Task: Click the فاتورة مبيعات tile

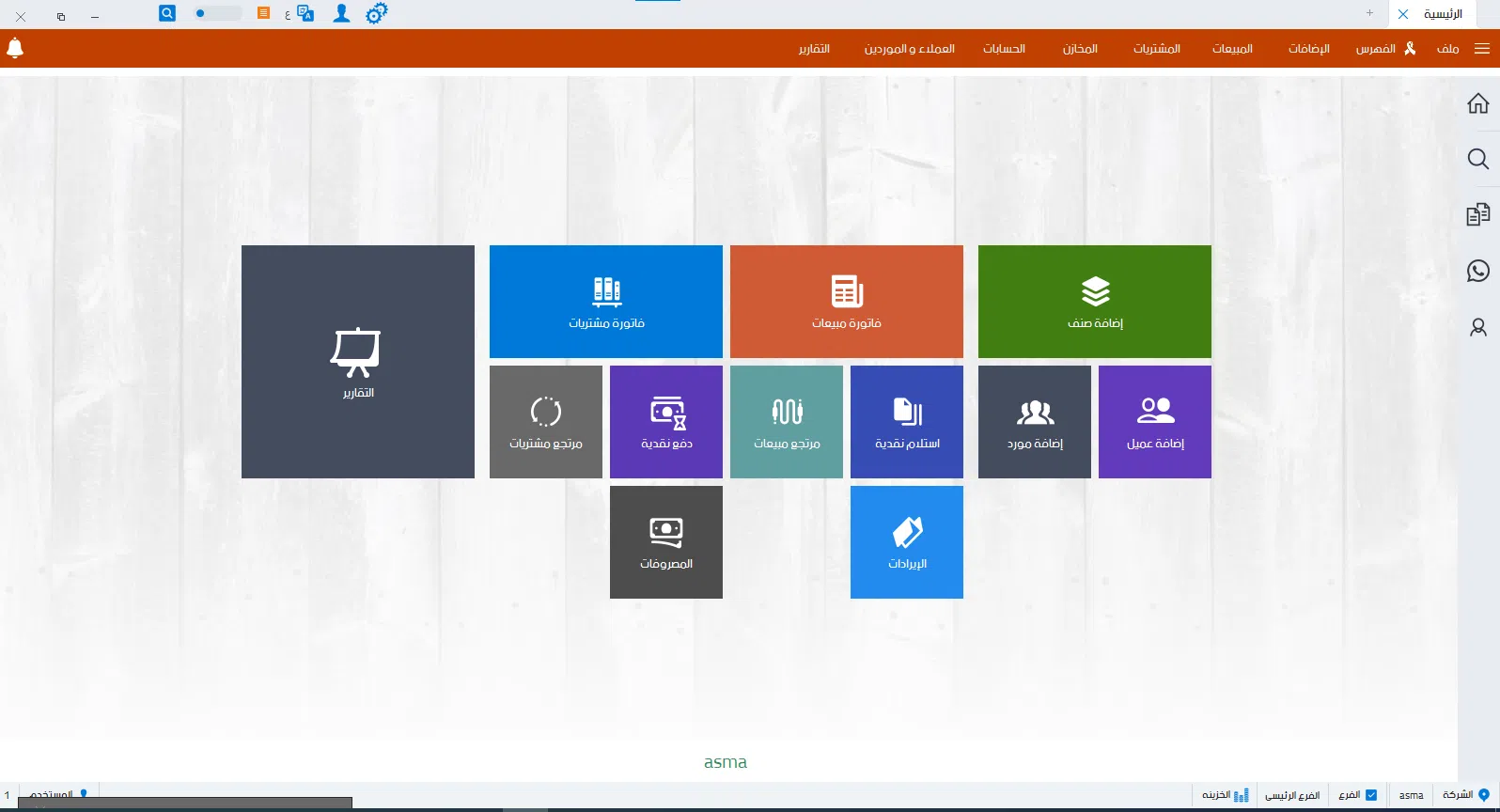Action: coord(846,302)
